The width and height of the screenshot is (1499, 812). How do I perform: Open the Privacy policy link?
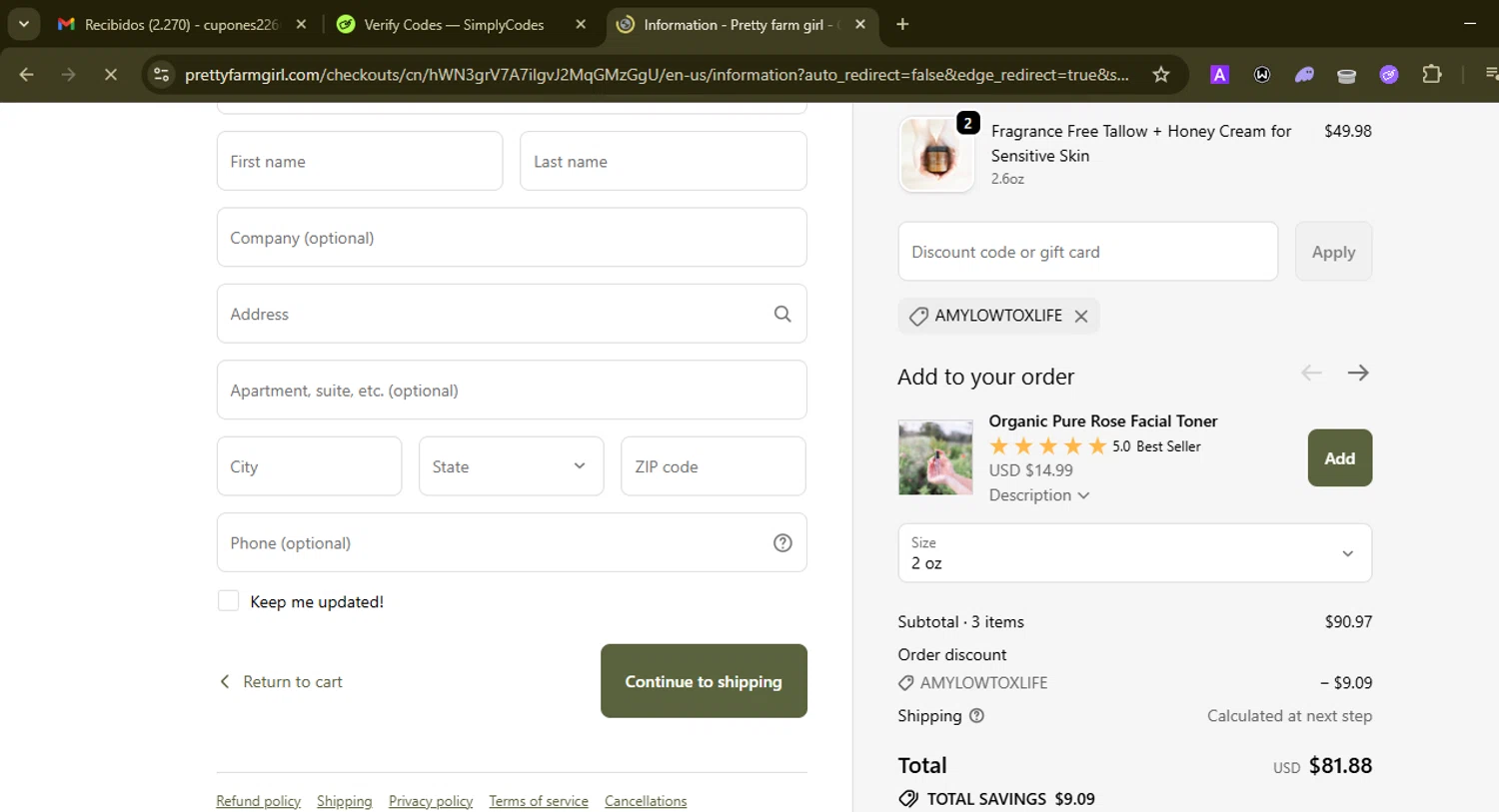[431, 801]
